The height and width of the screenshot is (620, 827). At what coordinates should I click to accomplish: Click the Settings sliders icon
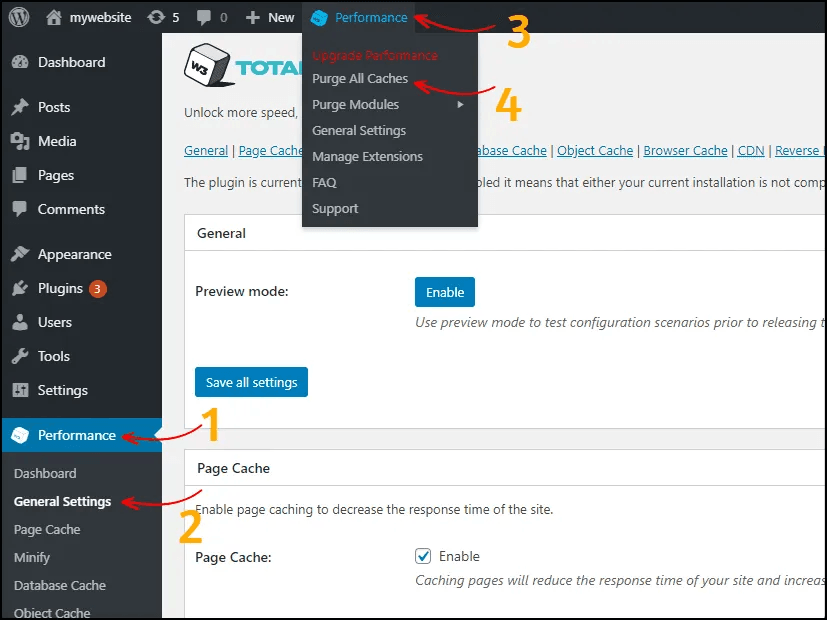pyautogui.click(x=20, y=390)
